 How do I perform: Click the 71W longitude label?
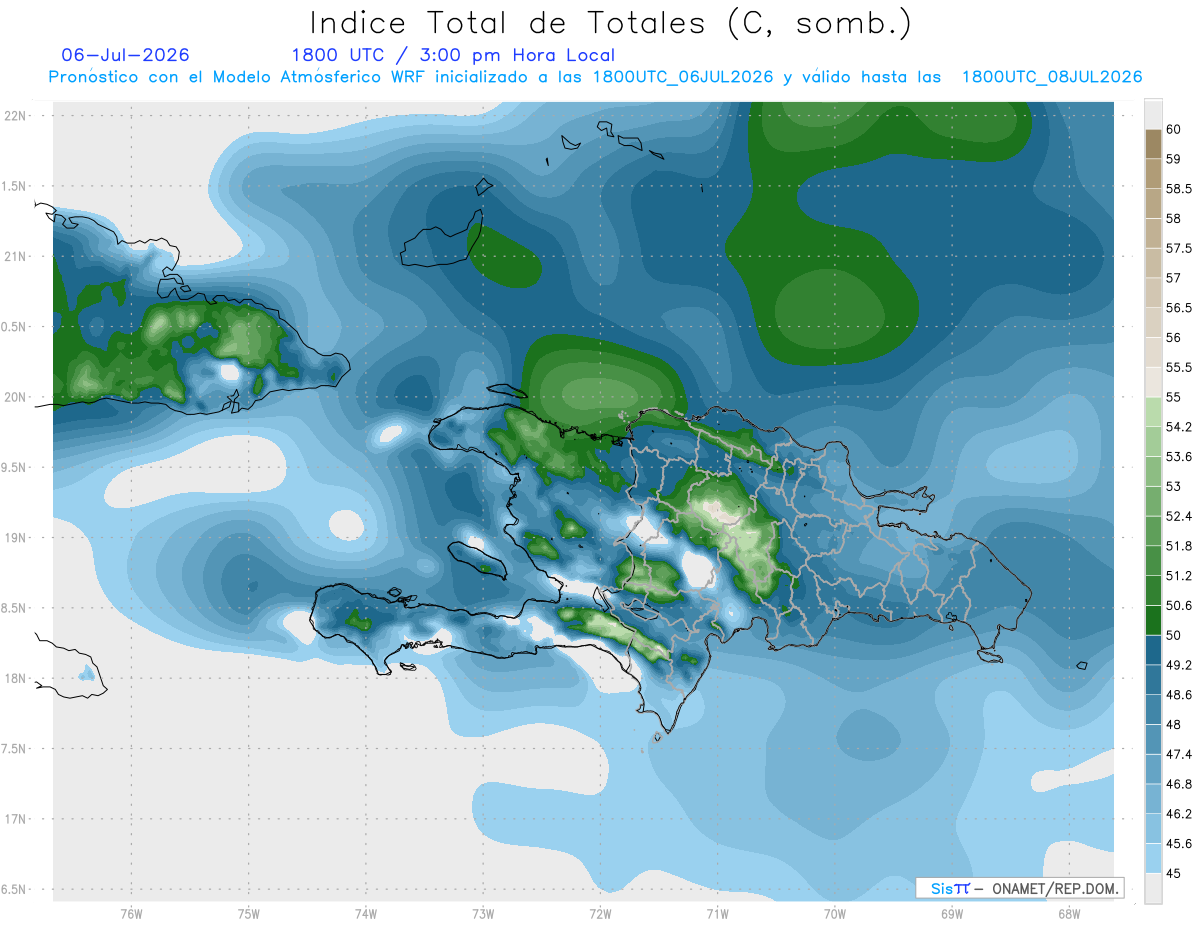(x=717, y=914)
